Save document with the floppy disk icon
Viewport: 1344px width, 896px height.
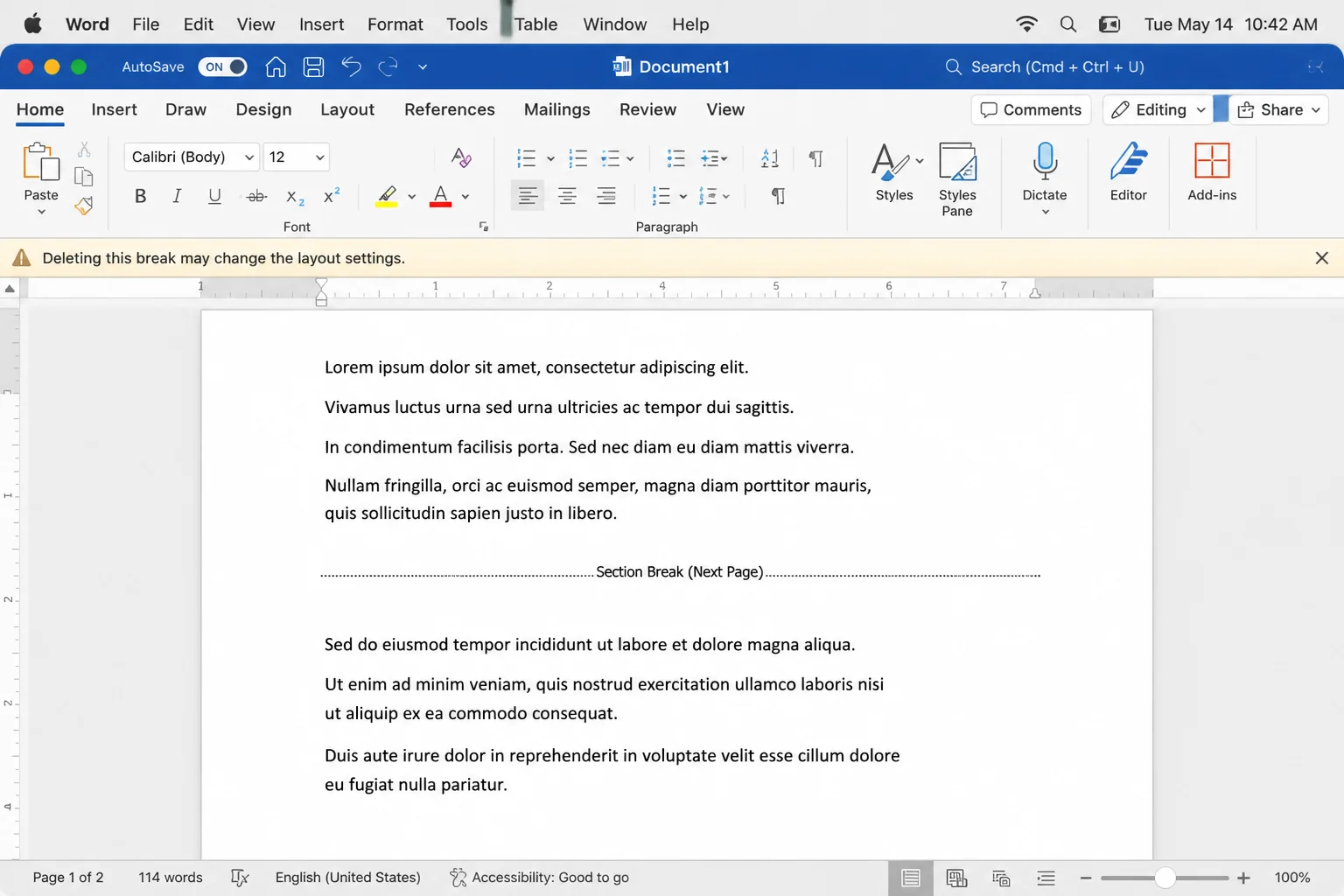[313, 66]
